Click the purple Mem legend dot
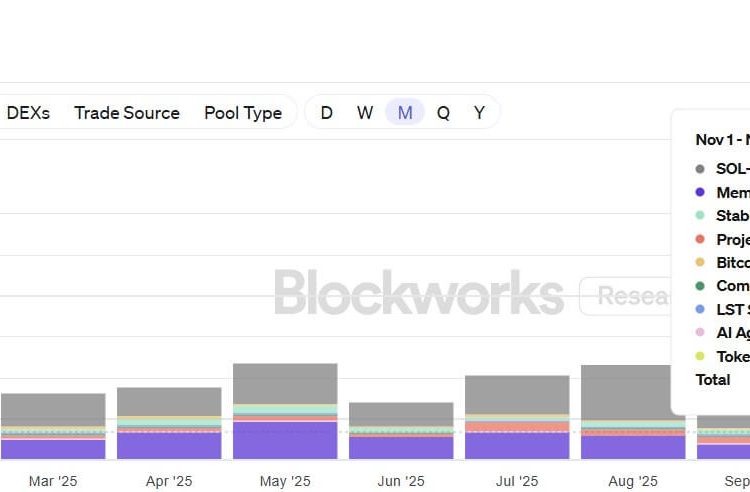750x492 pixels. tap(699, 192)
